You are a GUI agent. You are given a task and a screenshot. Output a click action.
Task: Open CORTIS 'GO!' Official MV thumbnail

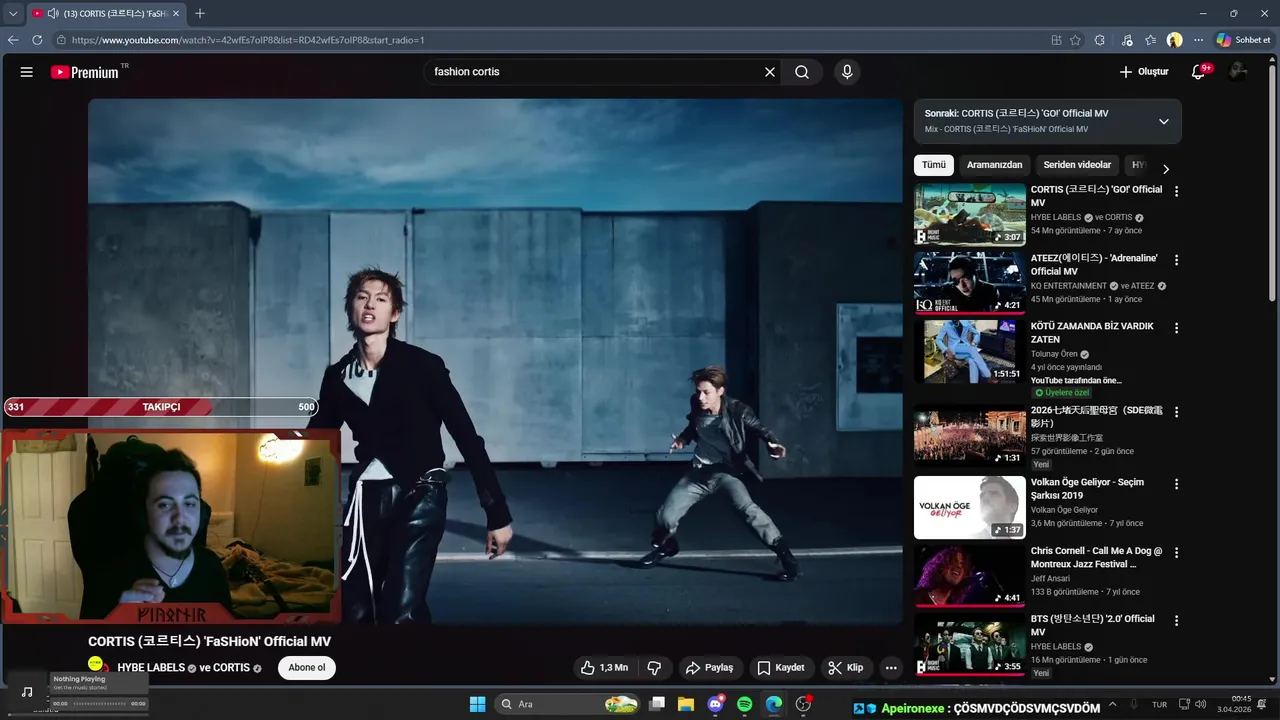tap(970, 214)
